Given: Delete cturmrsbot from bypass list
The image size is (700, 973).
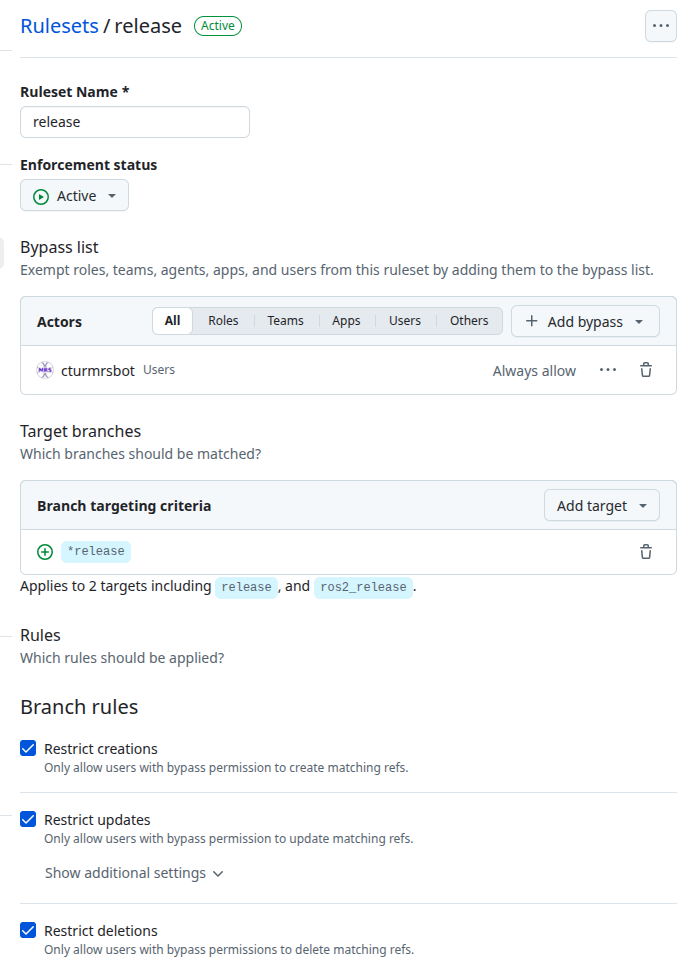Looking at the screenshot, I should point(646,370).
